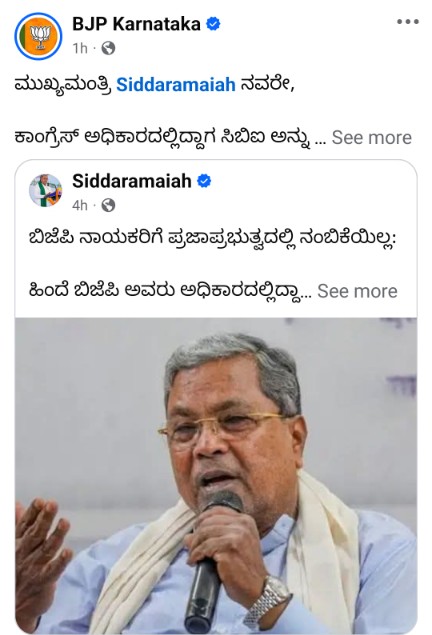The height and width of the screenshot is (635, 432).
Task: Open the BJP Karnataka profile picture
Action: (38, 36)
